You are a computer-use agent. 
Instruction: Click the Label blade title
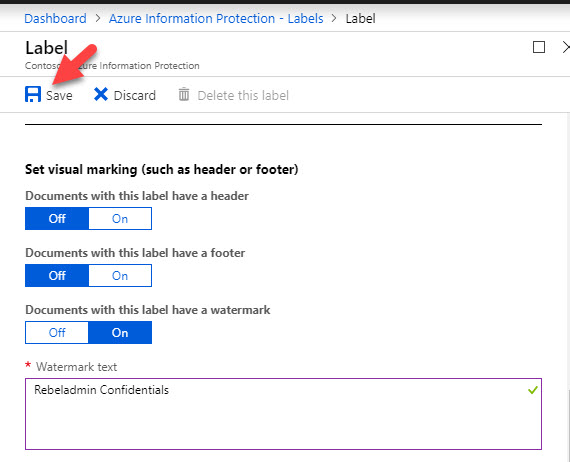[47, 48]
